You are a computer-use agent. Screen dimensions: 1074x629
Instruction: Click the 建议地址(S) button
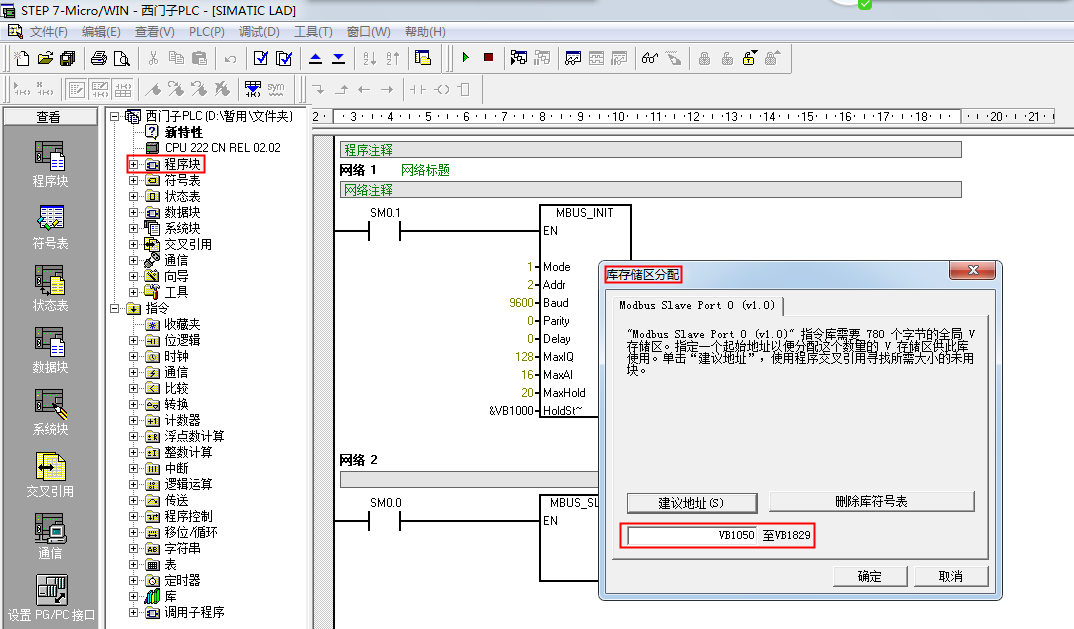tap(692, 502)
